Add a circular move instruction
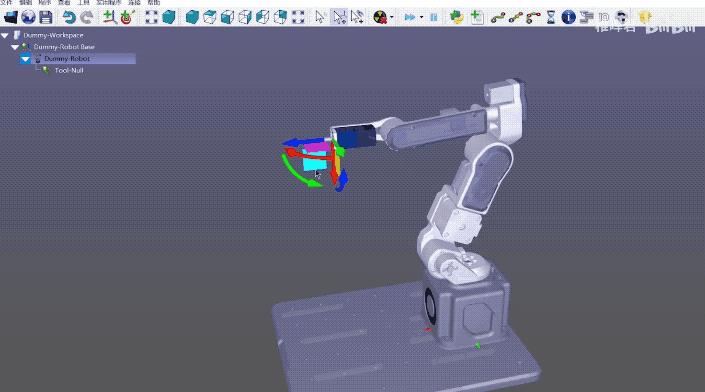Viewport: 705px width, 392px height. (x=533, y=18)
